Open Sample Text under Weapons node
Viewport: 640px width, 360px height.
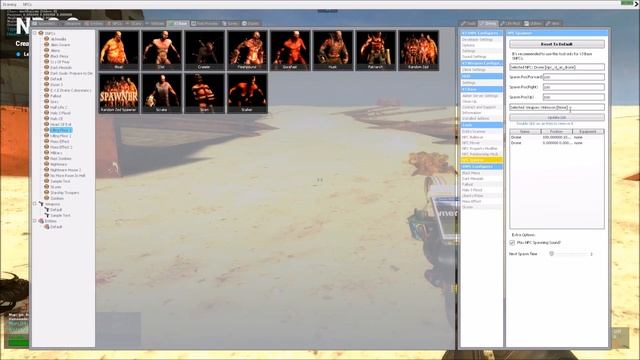60,216
